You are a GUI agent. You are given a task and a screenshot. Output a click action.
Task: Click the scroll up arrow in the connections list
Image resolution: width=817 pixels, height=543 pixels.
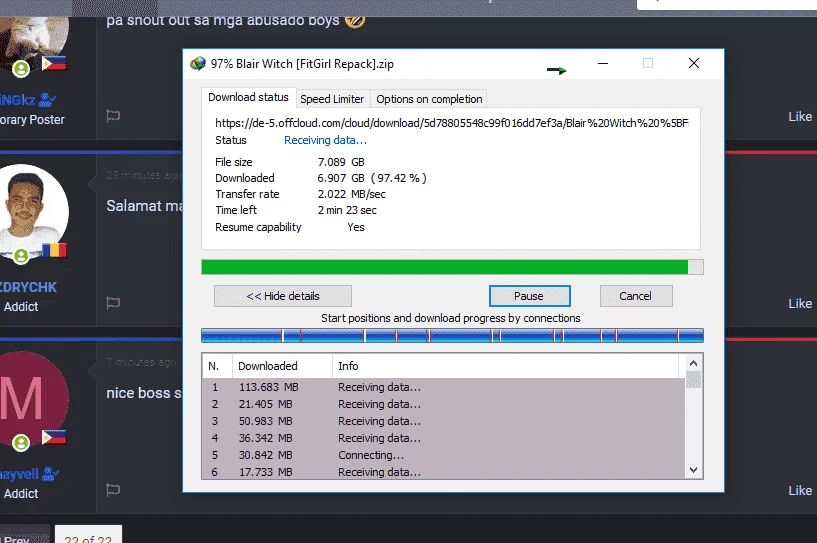[x=693, y=363]
